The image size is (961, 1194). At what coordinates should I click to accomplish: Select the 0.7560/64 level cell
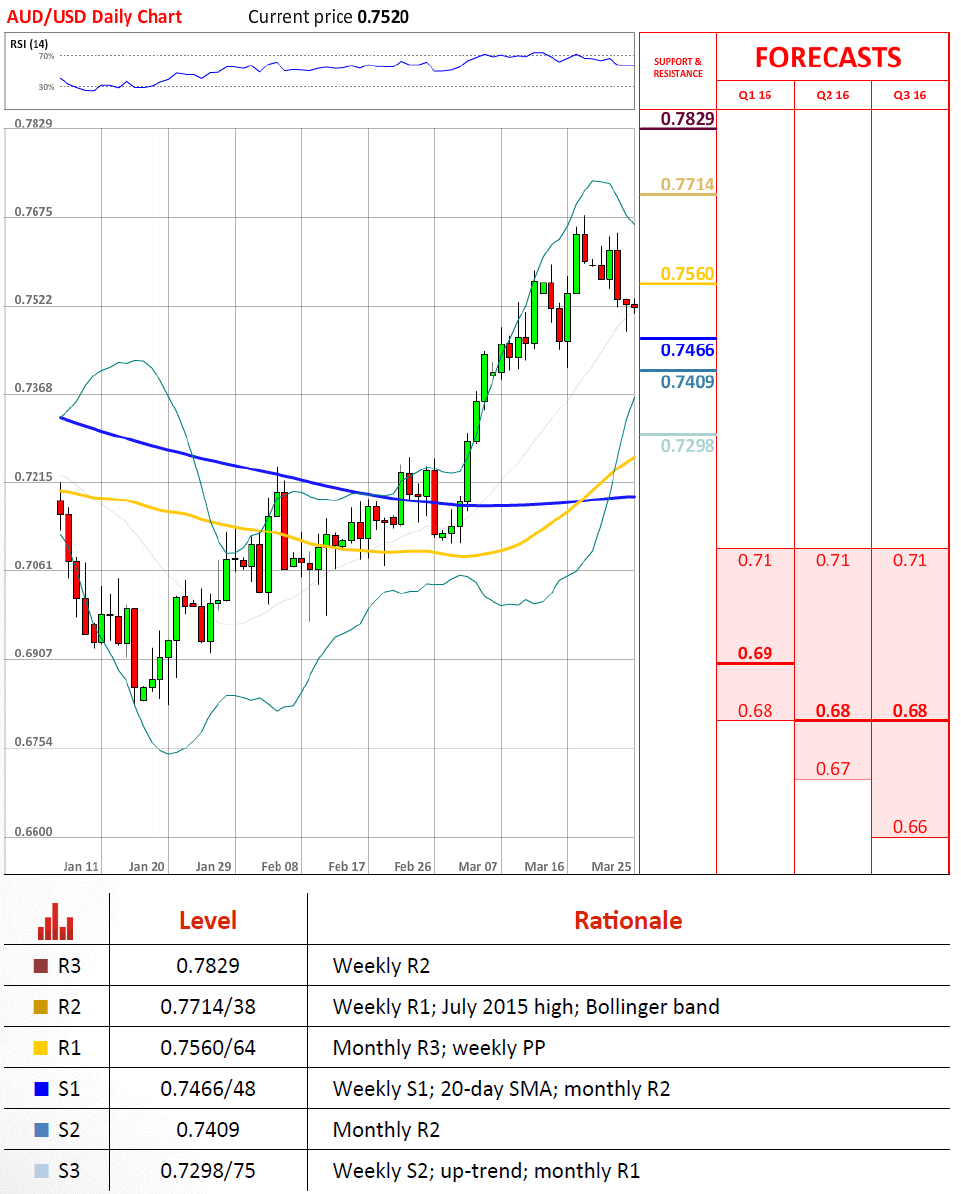coord(208,1048)
